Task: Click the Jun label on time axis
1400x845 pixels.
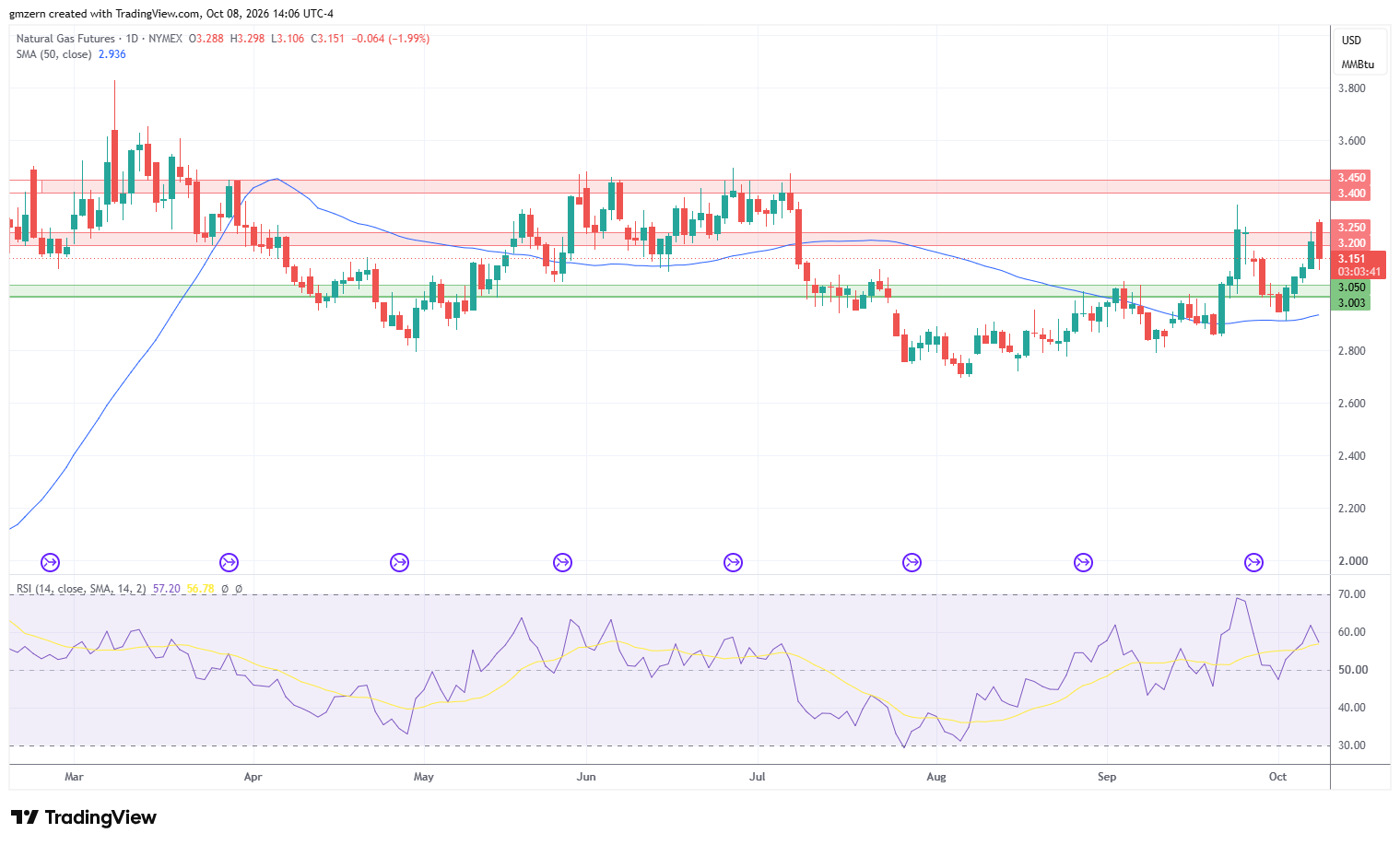Action: point(586,777)
